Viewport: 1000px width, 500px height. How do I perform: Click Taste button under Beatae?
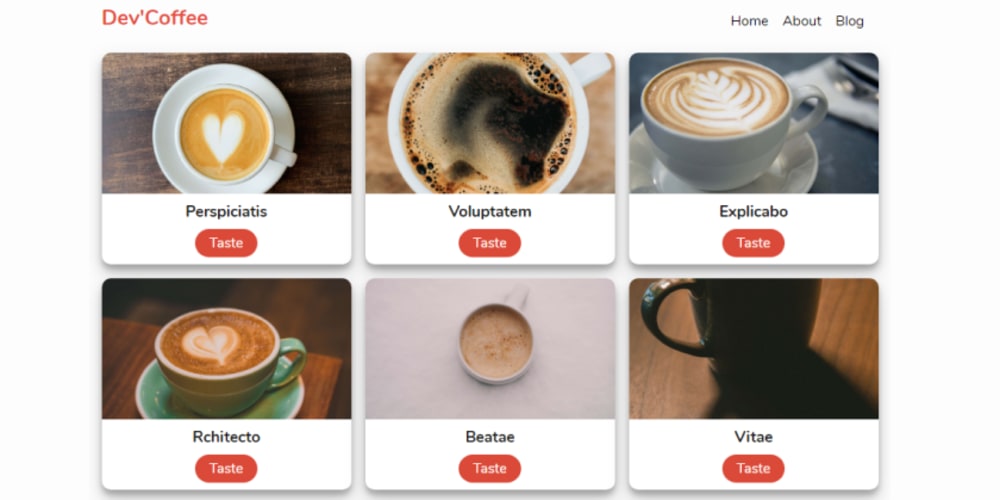click(490, 469)
